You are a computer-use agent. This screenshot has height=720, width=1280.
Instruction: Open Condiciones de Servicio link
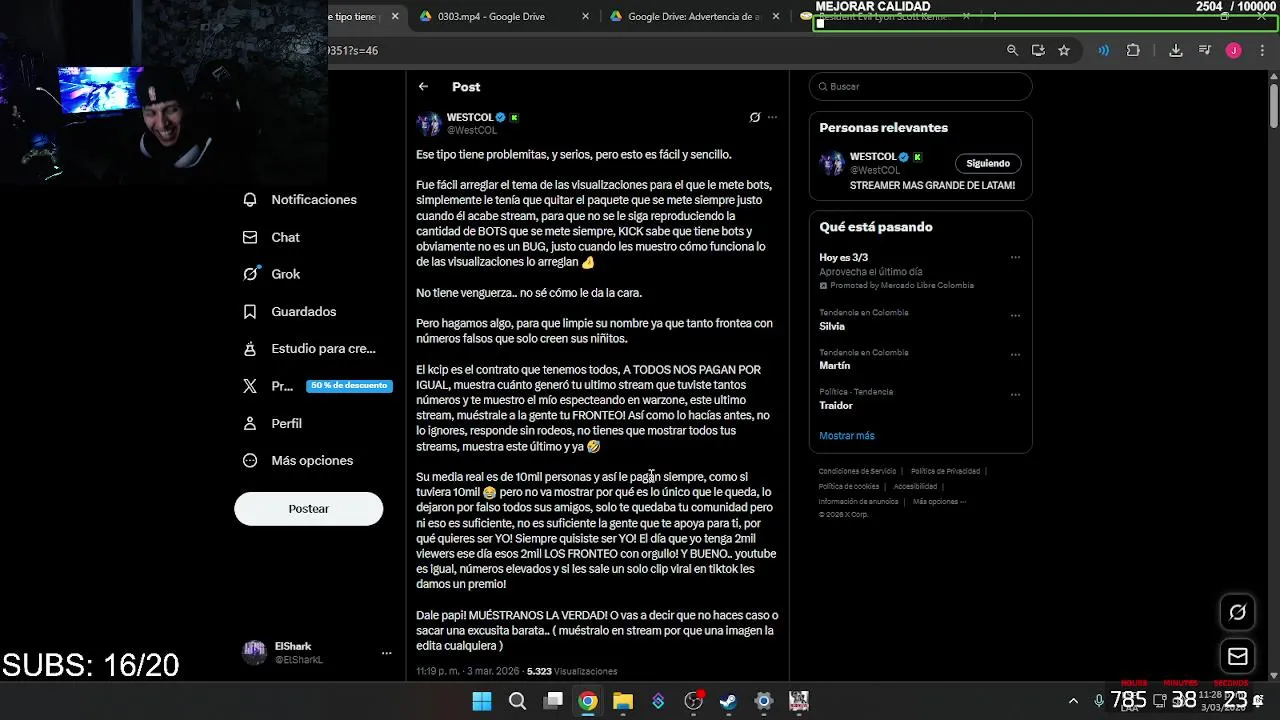(x=857, y=472)
